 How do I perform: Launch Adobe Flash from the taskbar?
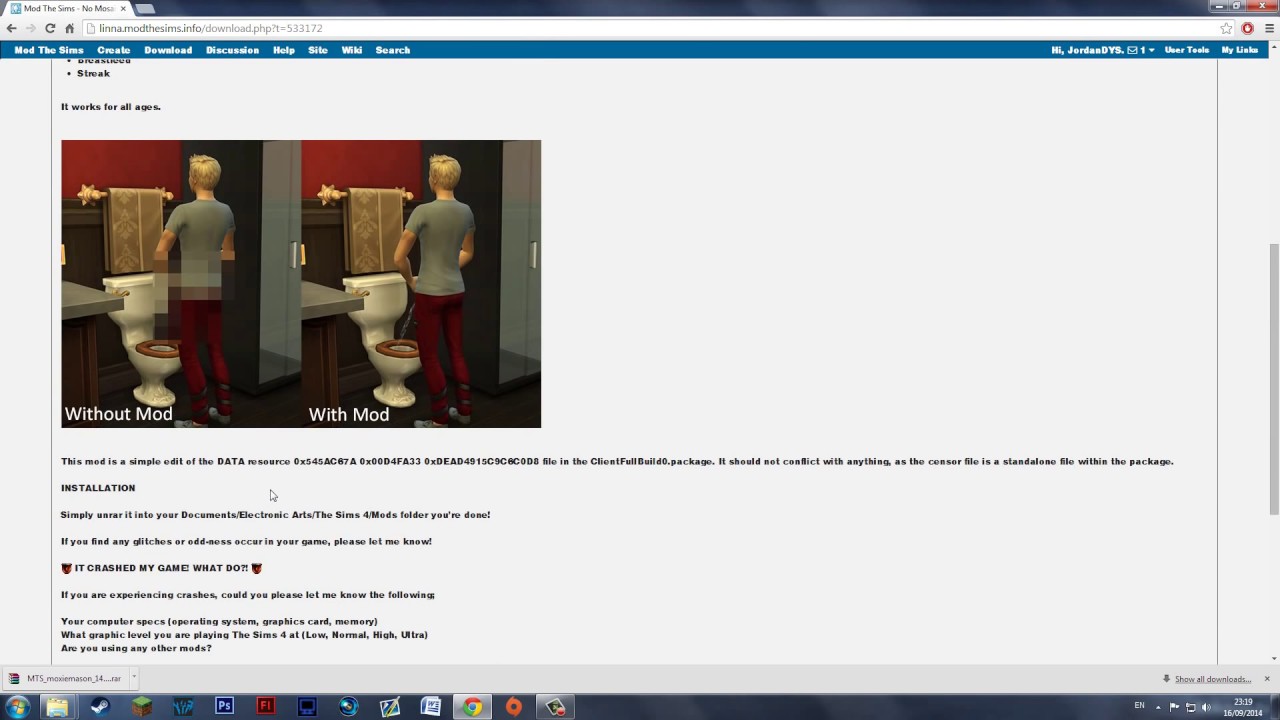(x=266, y=707)
